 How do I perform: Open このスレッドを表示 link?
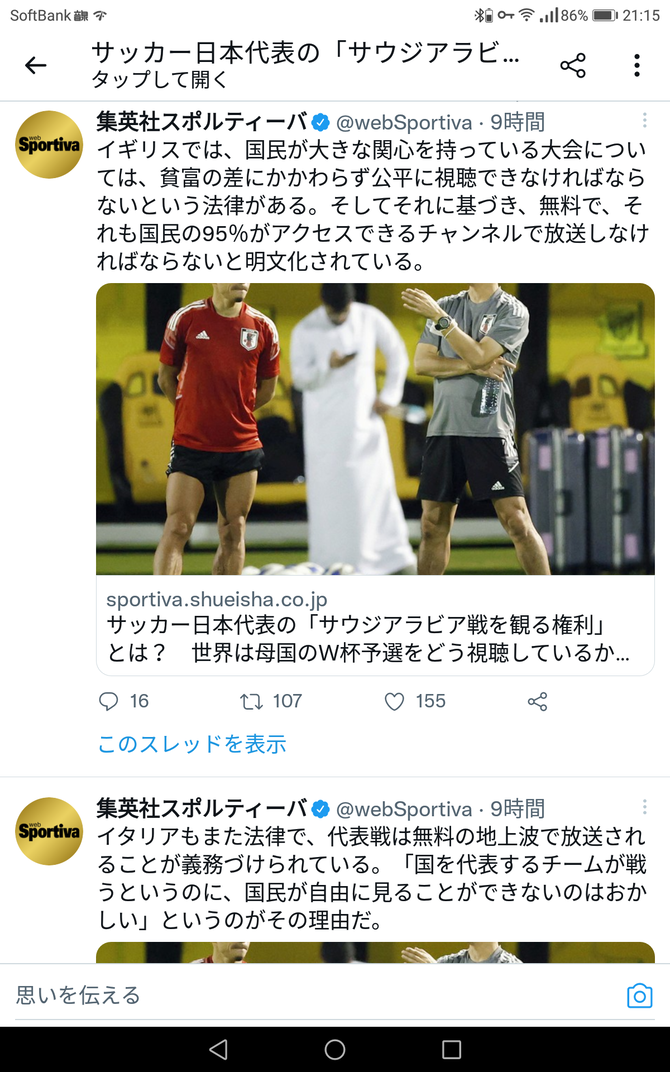point(192,744)
